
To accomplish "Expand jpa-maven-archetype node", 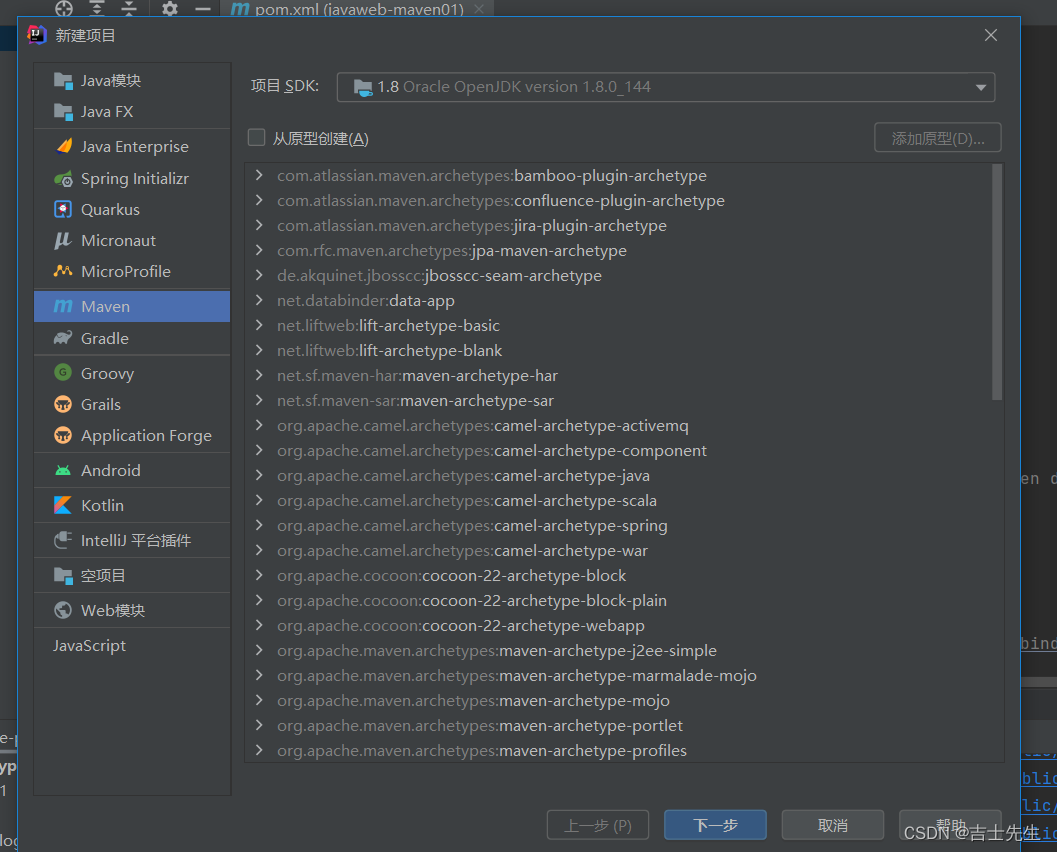I will coord(260,250).
